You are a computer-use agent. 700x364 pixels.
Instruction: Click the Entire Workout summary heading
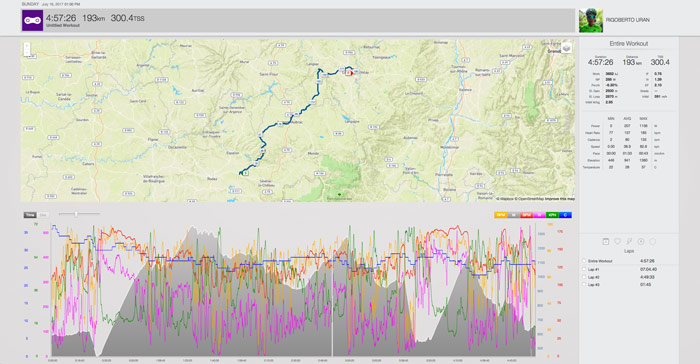629,44
